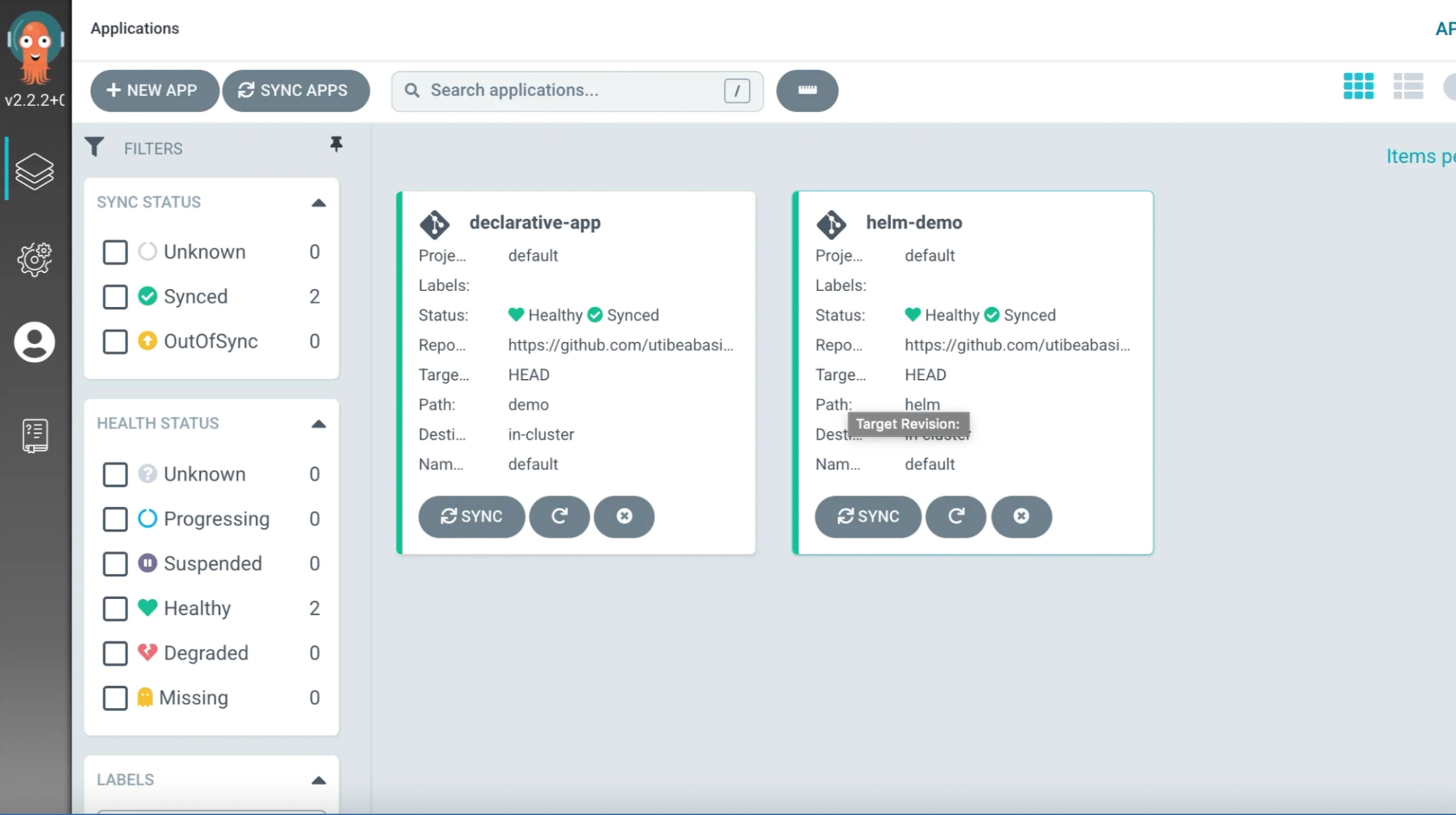Click Healthy heart icon on helm-demo

[913, 315]
